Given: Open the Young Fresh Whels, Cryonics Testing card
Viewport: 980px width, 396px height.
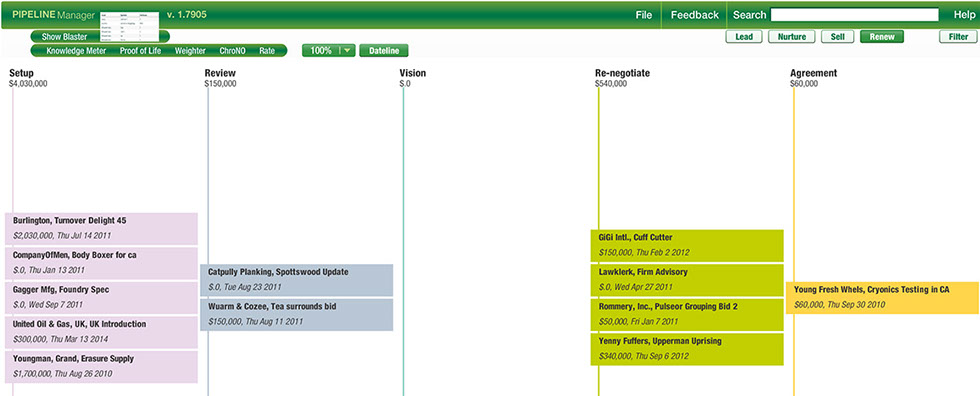Looking at the screenshot, I should pos(882,297).
